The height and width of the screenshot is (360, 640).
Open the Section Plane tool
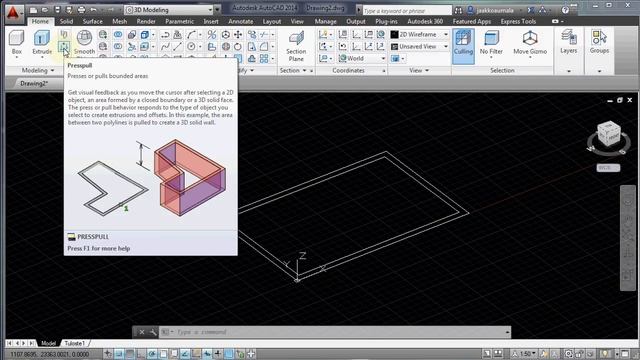click(x=296, y=46)
